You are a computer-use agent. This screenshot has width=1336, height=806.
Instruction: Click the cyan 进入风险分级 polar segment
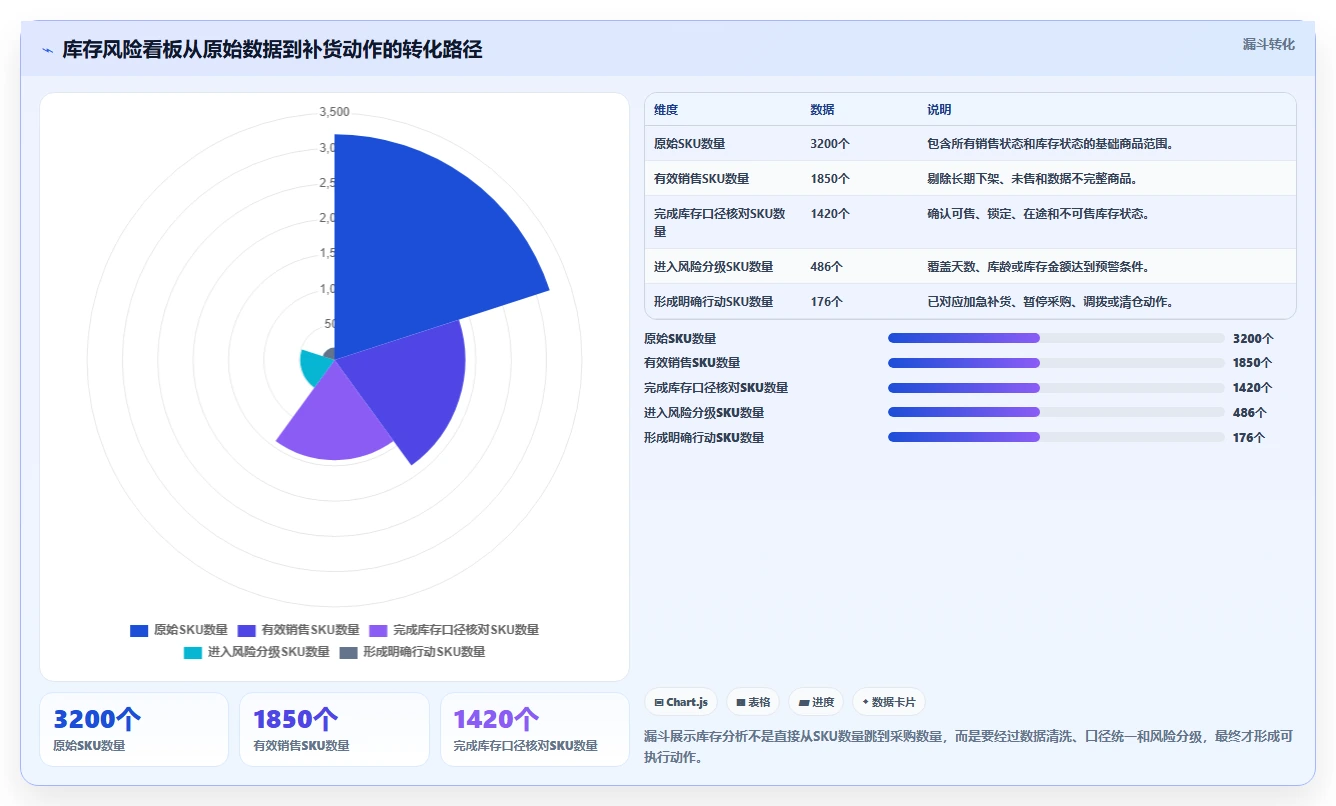(x=317, y=365)
